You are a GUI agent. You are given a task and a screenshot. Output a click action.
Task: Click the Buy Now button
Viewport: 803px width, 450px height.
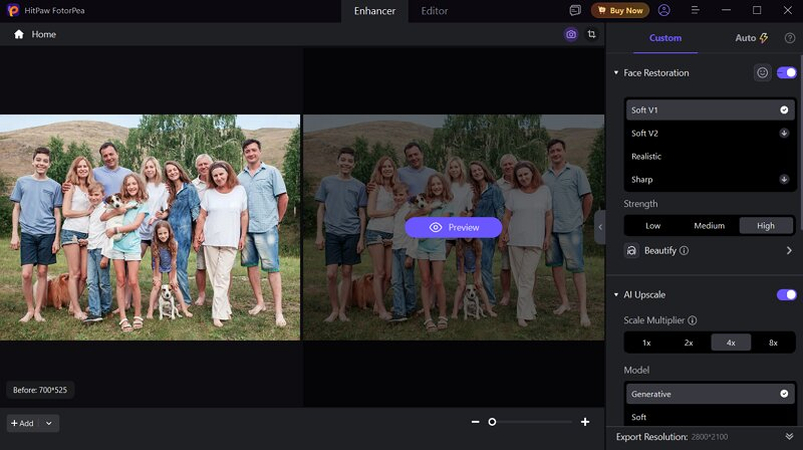(x=620, y=10)
